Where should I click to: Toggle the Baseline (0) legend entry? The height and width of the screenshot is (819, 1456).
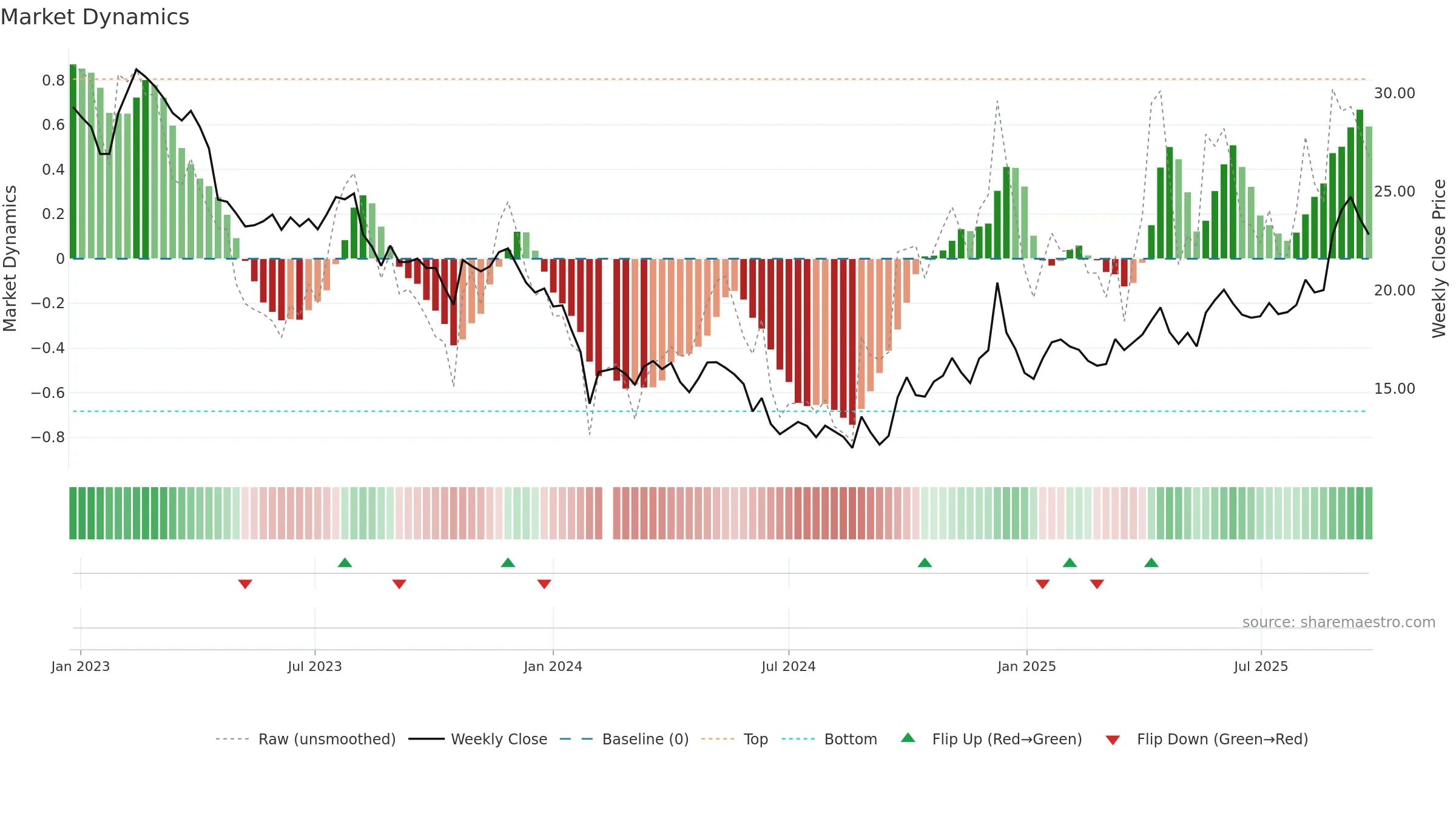point(624,739)
